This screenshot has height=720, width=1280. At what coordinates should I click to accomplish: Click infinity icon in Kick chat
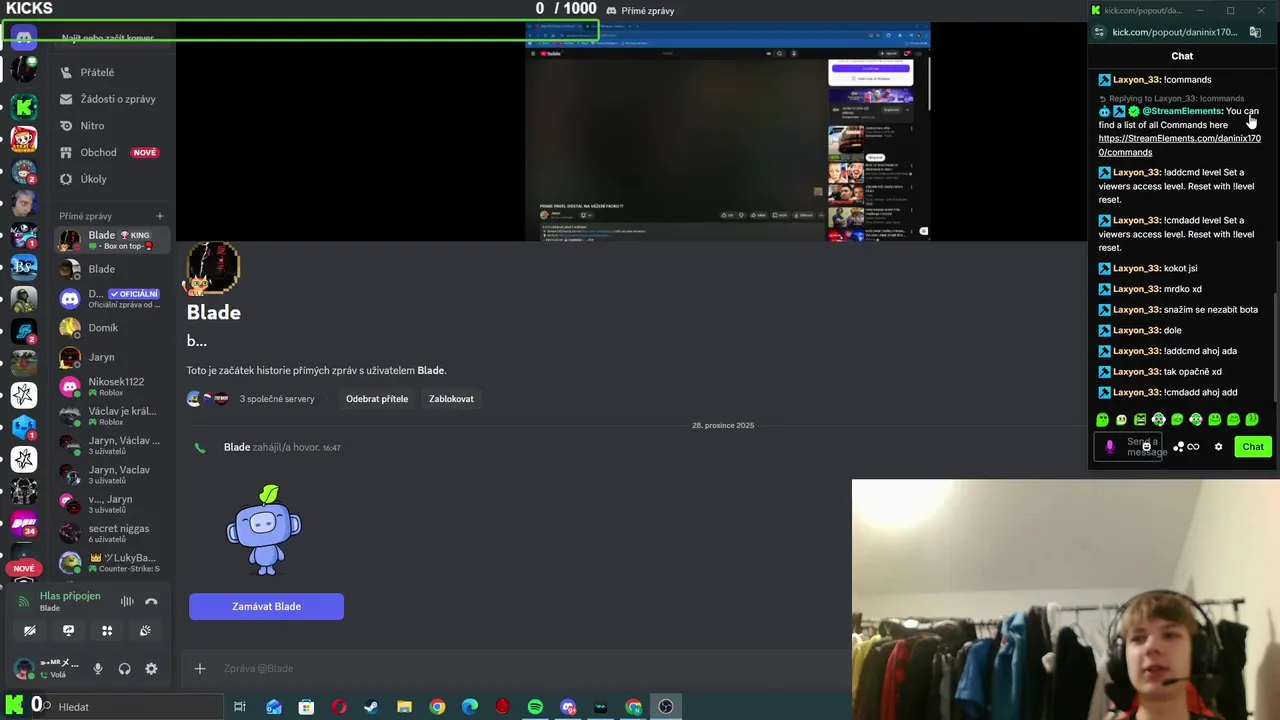(1193, 447)
